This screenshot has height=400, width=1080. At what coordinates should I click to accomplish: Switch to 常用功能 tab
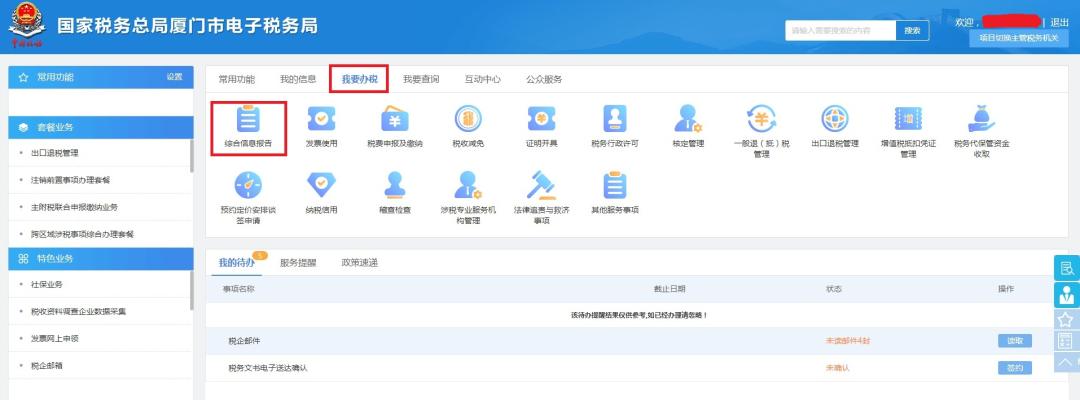click(x=236, y=79)
